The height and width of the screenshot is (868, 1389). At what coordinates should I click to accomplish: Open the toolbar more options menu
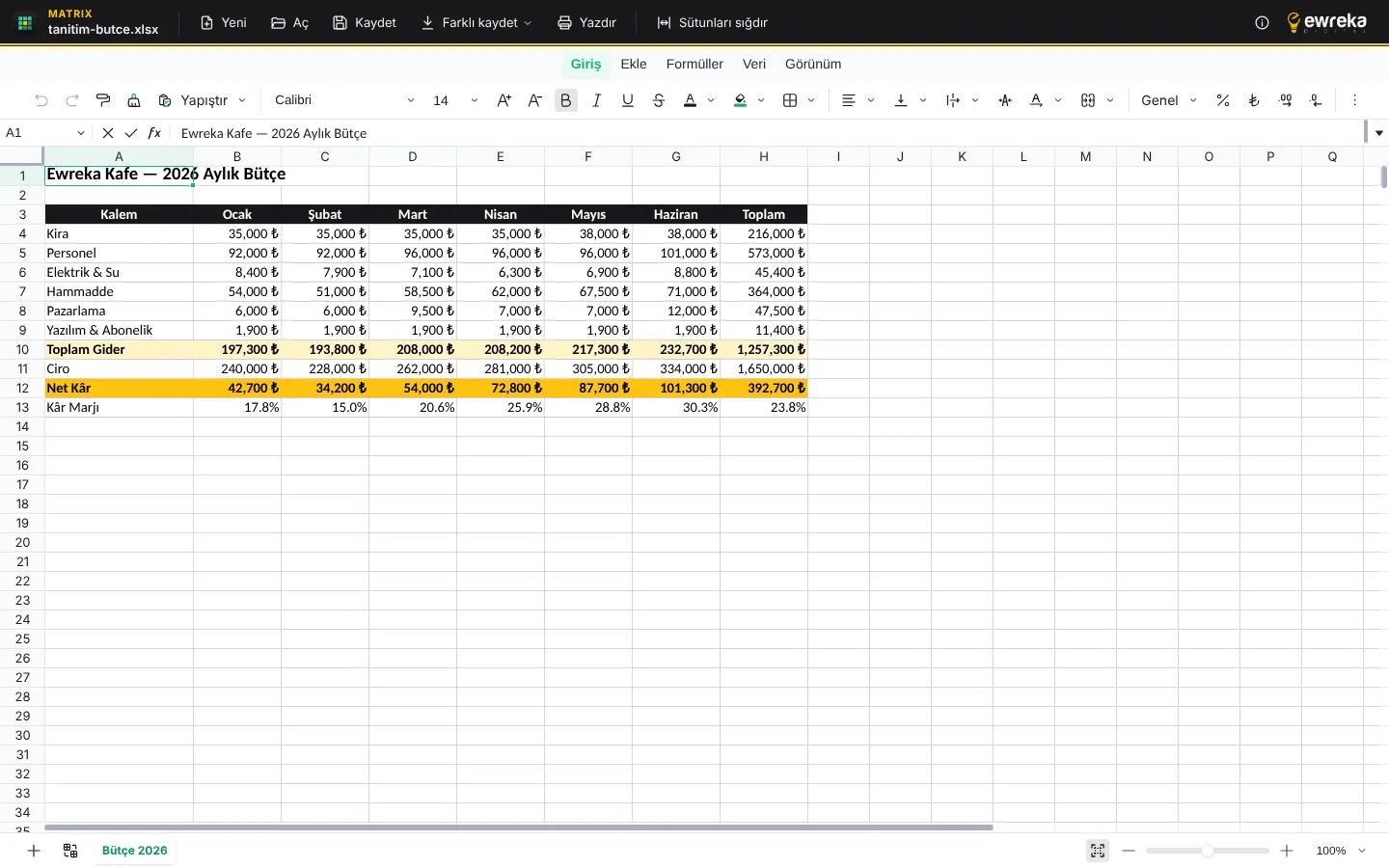point(1354,100)
